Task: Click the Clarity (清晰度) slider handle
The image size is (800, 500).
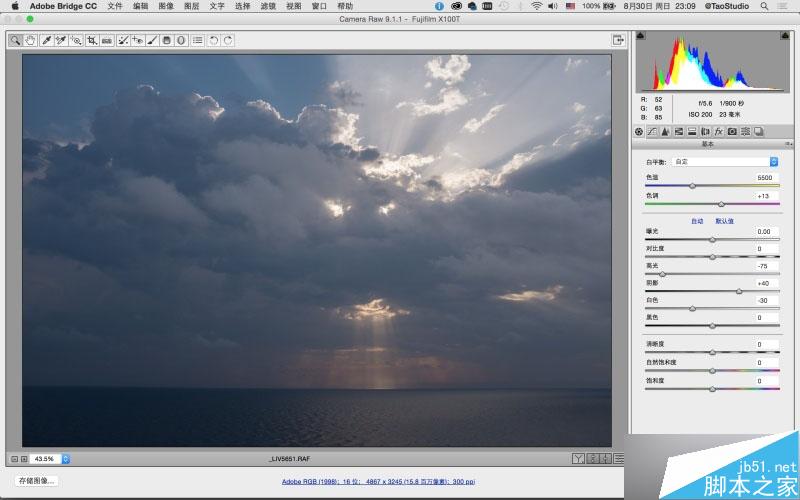Action: pyautogui.click(x=712, y=353)
